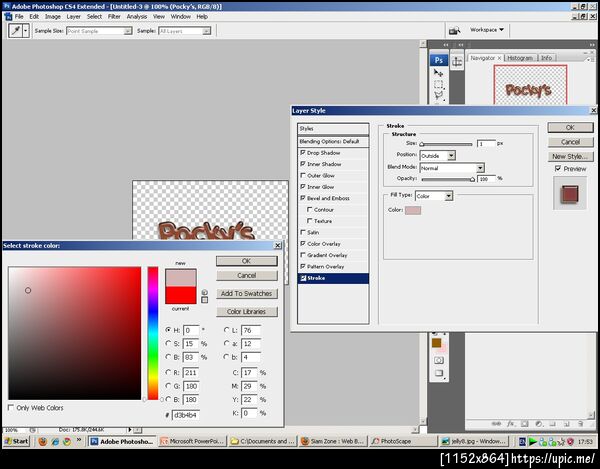Click the stroke Size slider
Viewport: 600px width, 469px height.
click(x=446, y=144)
